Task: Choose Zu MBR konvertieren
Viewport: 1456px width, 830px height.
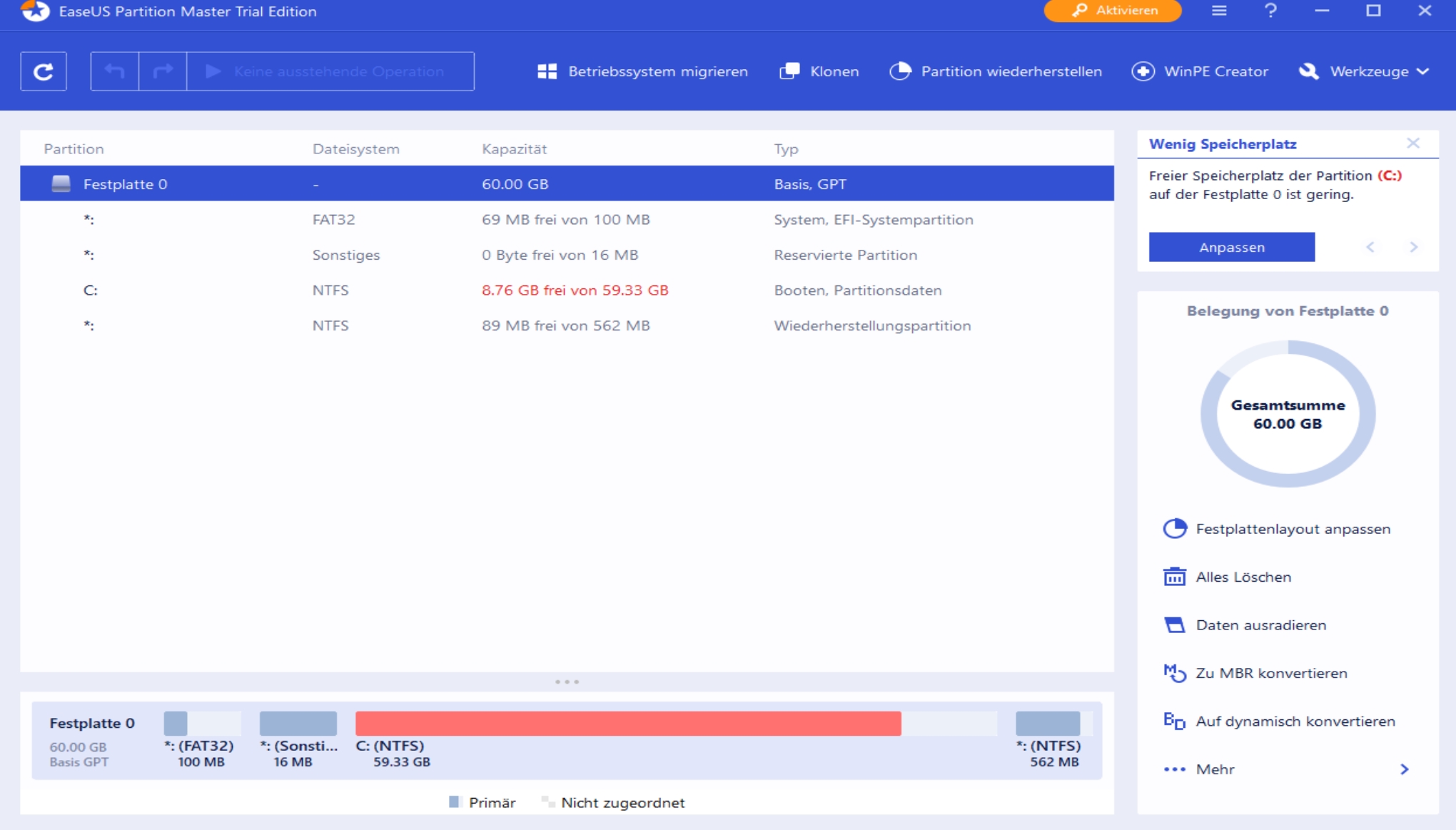Action: [1271, 673]
